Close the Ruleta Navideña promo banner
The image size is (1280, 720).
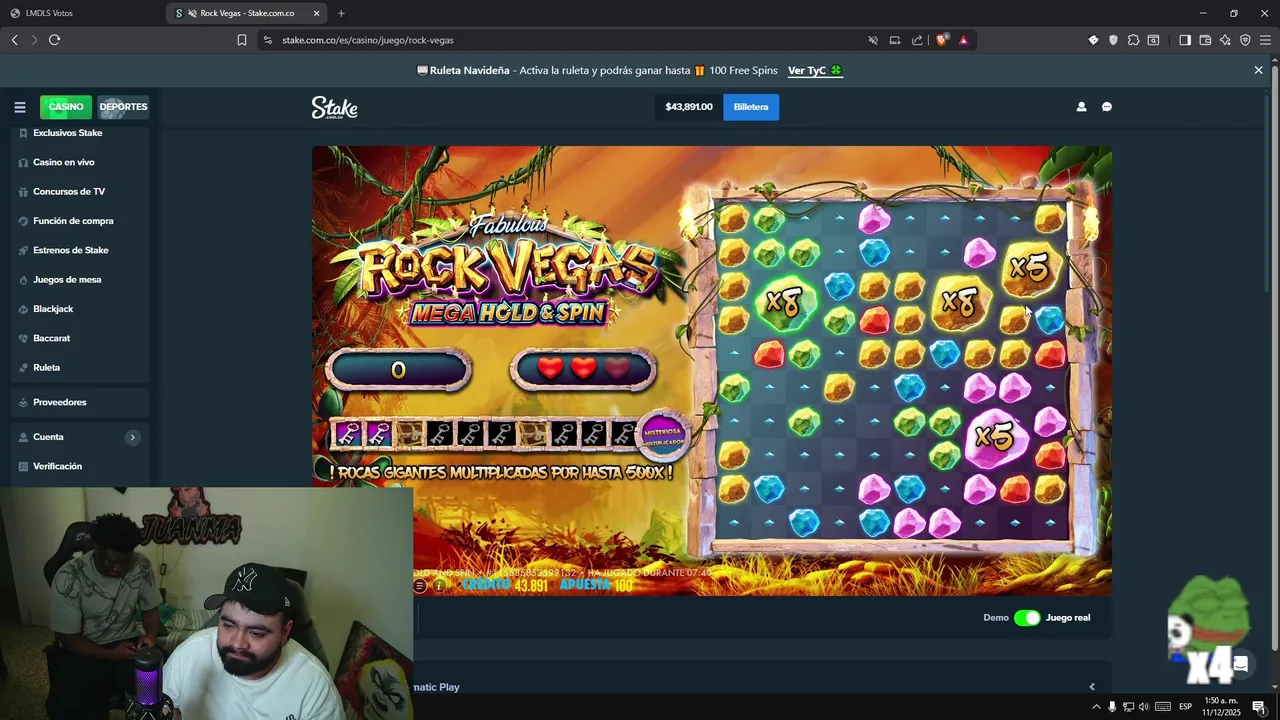[1258, 70]
